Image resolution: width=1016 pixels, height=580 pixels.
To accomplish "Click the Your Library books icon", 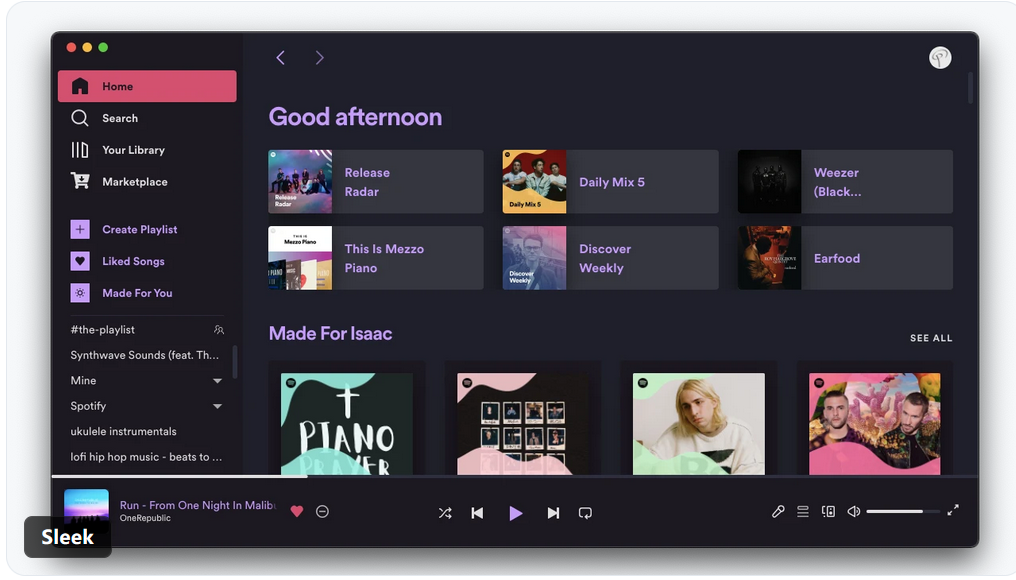I will tap(80, 150).
